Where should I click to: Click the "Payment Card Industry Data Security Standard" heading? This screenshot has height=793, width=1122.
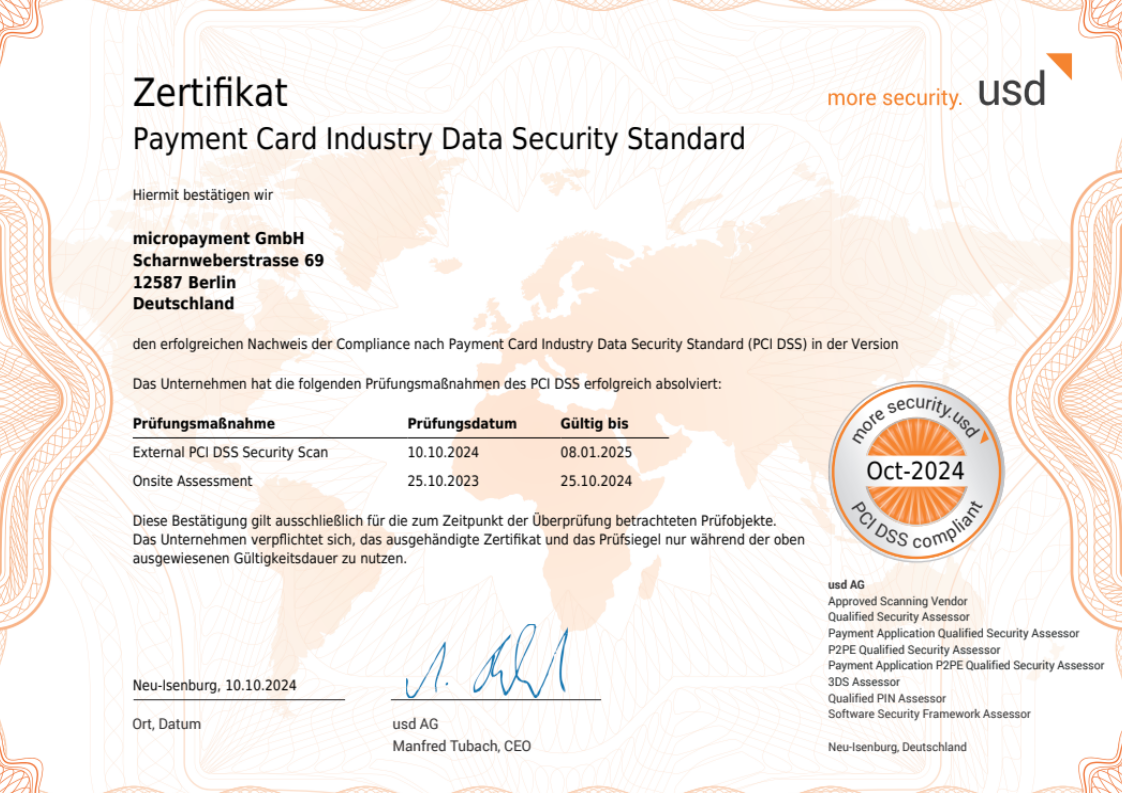439,140
